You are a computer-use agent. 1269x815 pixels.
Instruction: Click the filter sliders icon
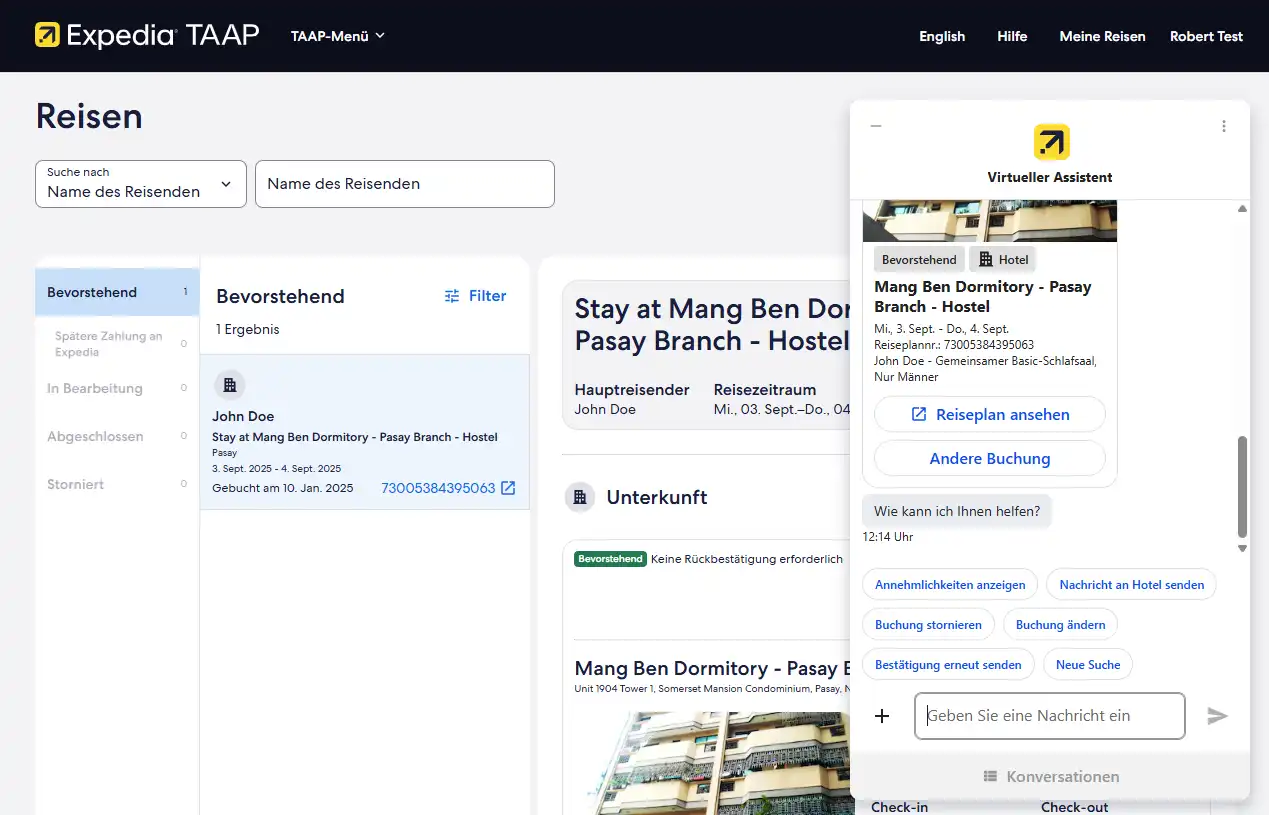pos(452,296)
